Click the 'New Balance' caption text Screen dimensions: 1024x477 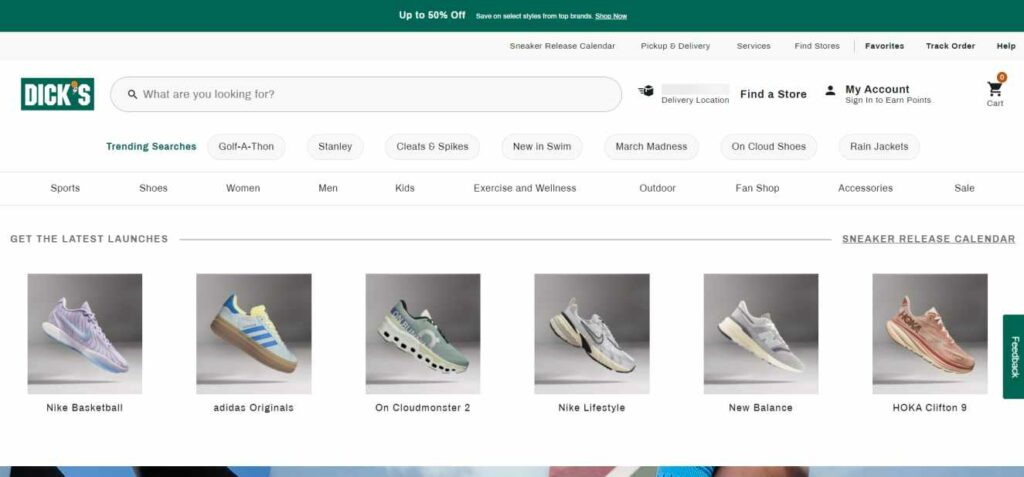point(761,408)
